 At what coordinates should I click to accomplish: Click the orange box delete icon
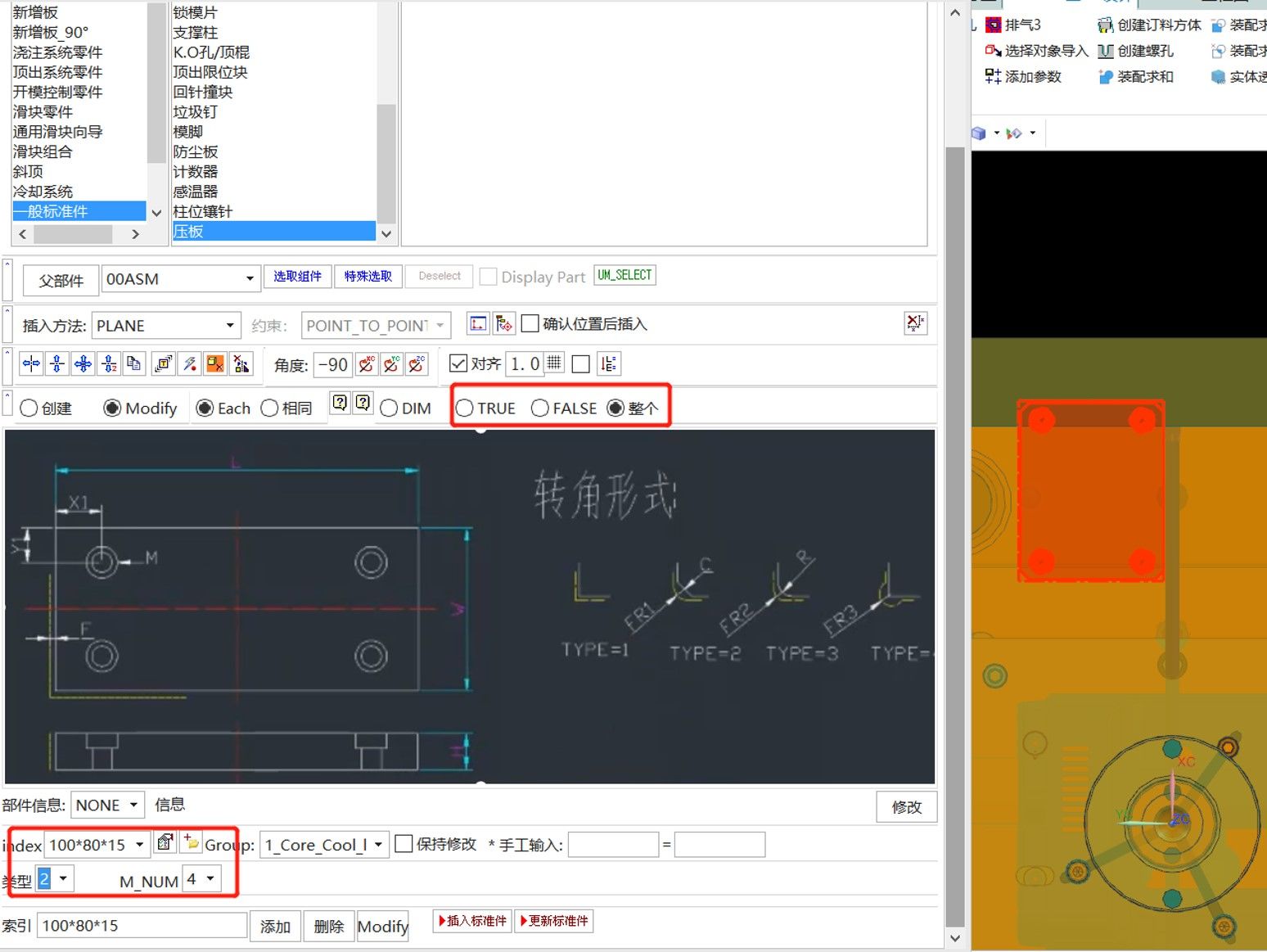(x=215, y=363)
